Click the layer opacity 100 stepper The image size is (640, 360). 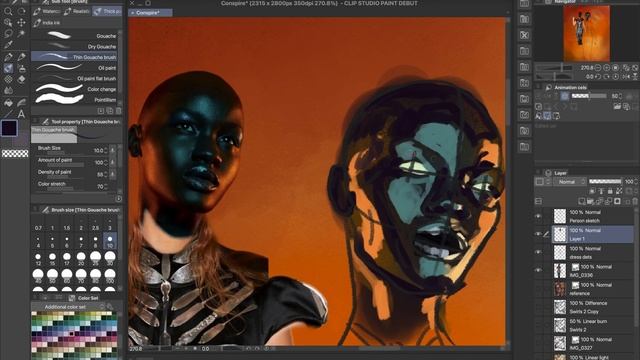635,182
